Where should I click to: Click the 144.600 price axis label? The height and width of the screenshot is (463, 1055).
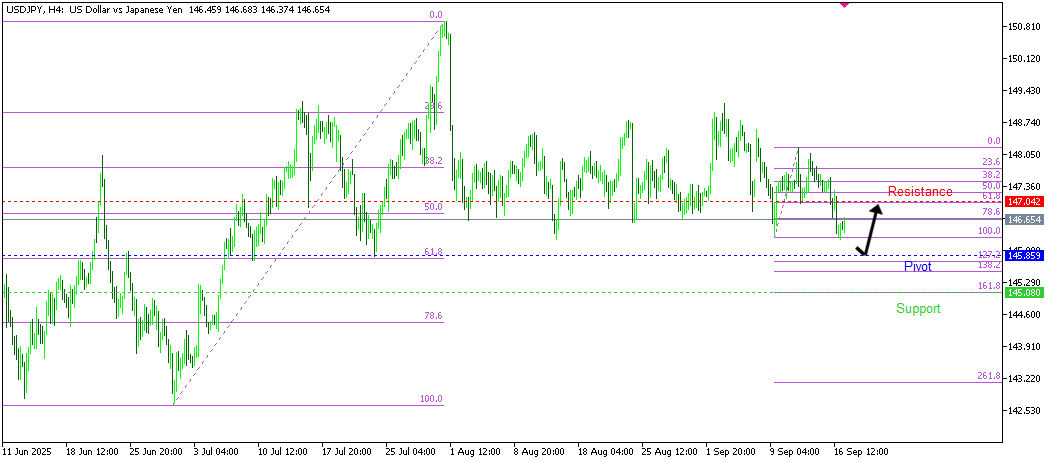1024,314
